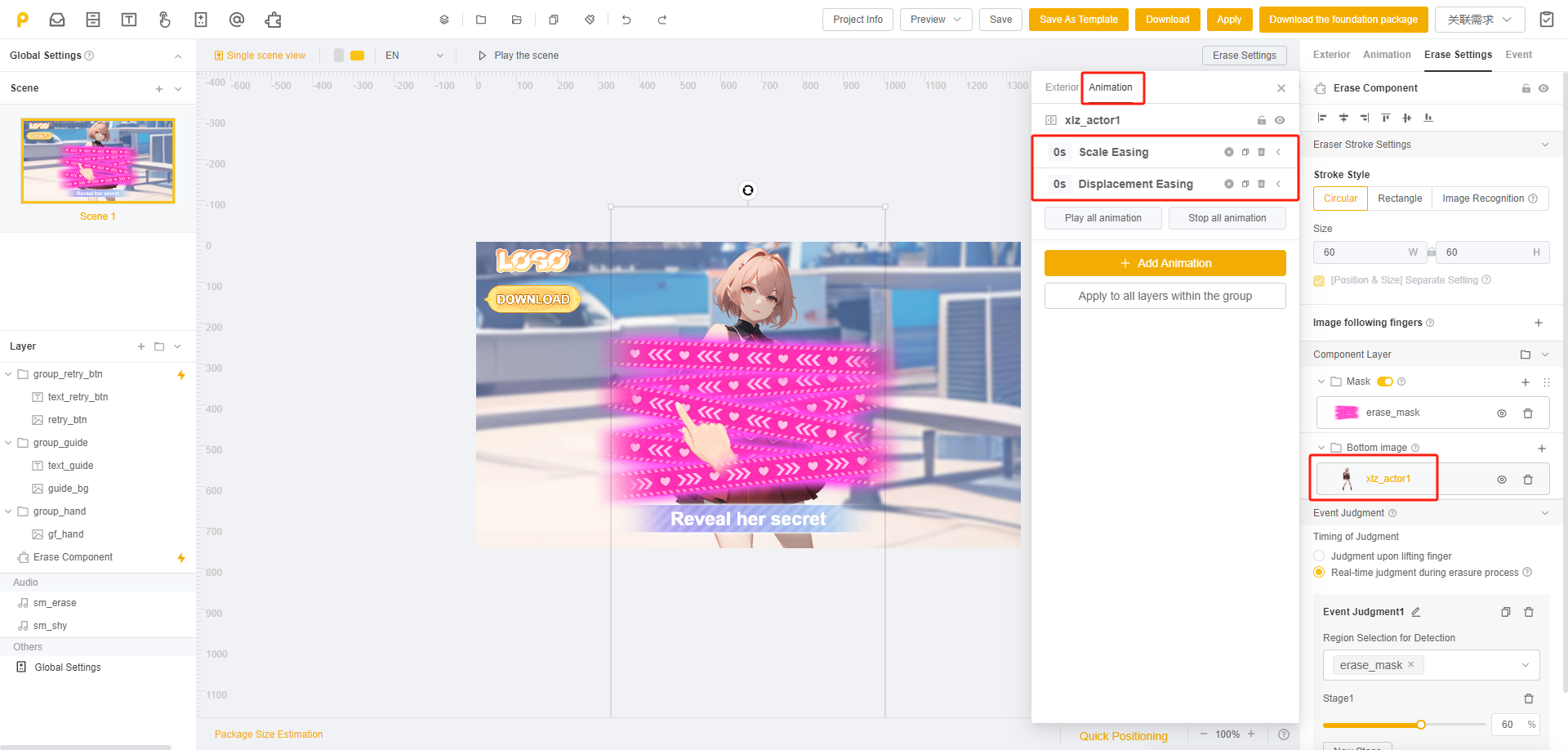Toggle lock icon for xlz_actor1 in animation panel
The height and width of the screenshot is (750, 1568).
click(1262, 120)
